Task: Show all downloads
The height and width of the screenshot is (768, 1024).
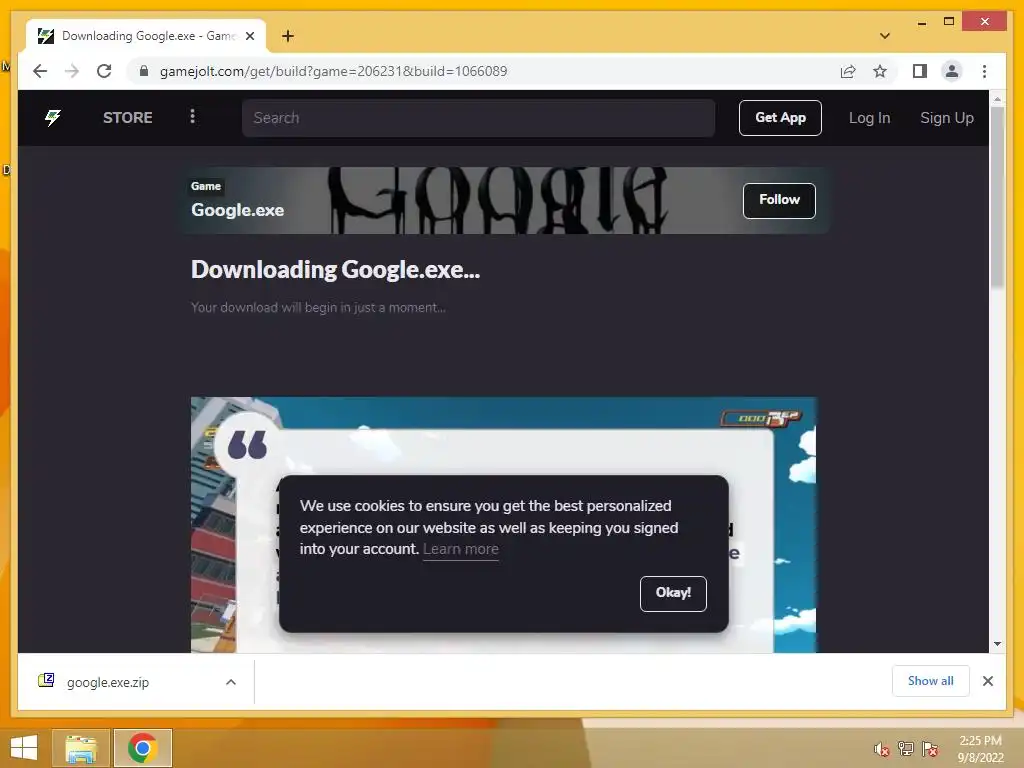Action: click(x=931, y=681)
